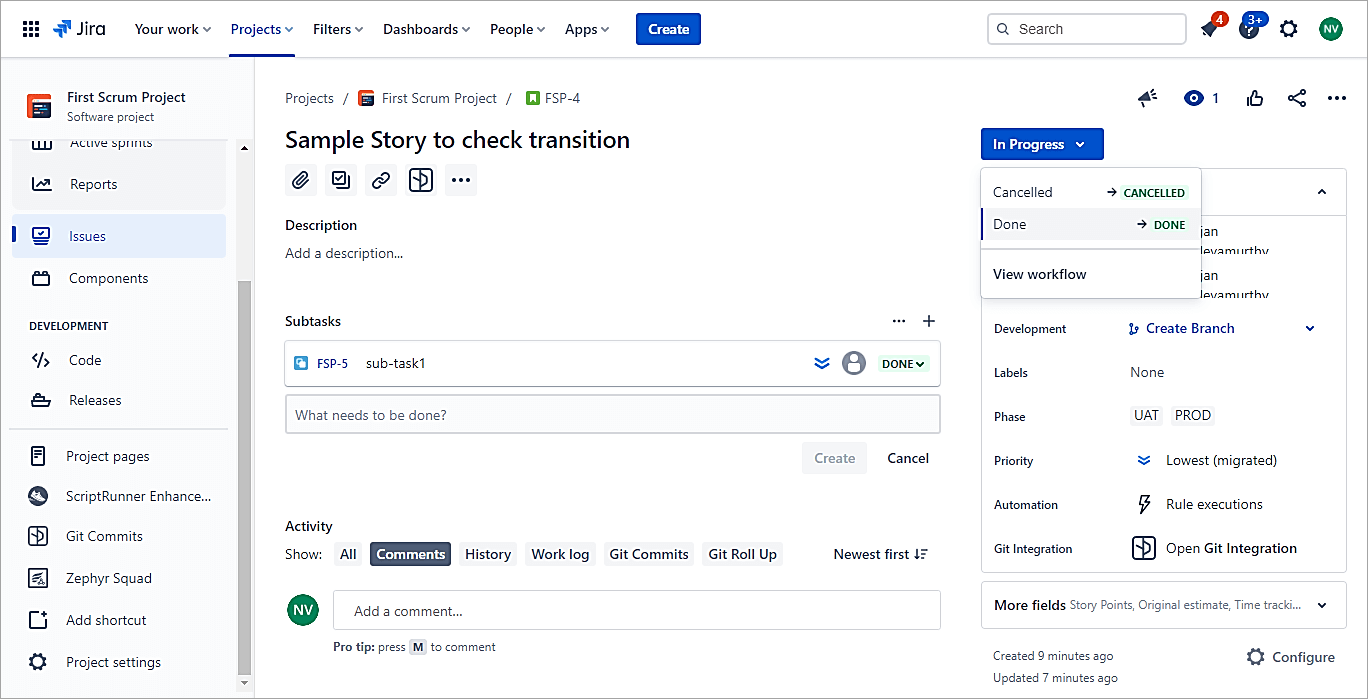Open the give feedback megaphone icon

(1148, 98)
